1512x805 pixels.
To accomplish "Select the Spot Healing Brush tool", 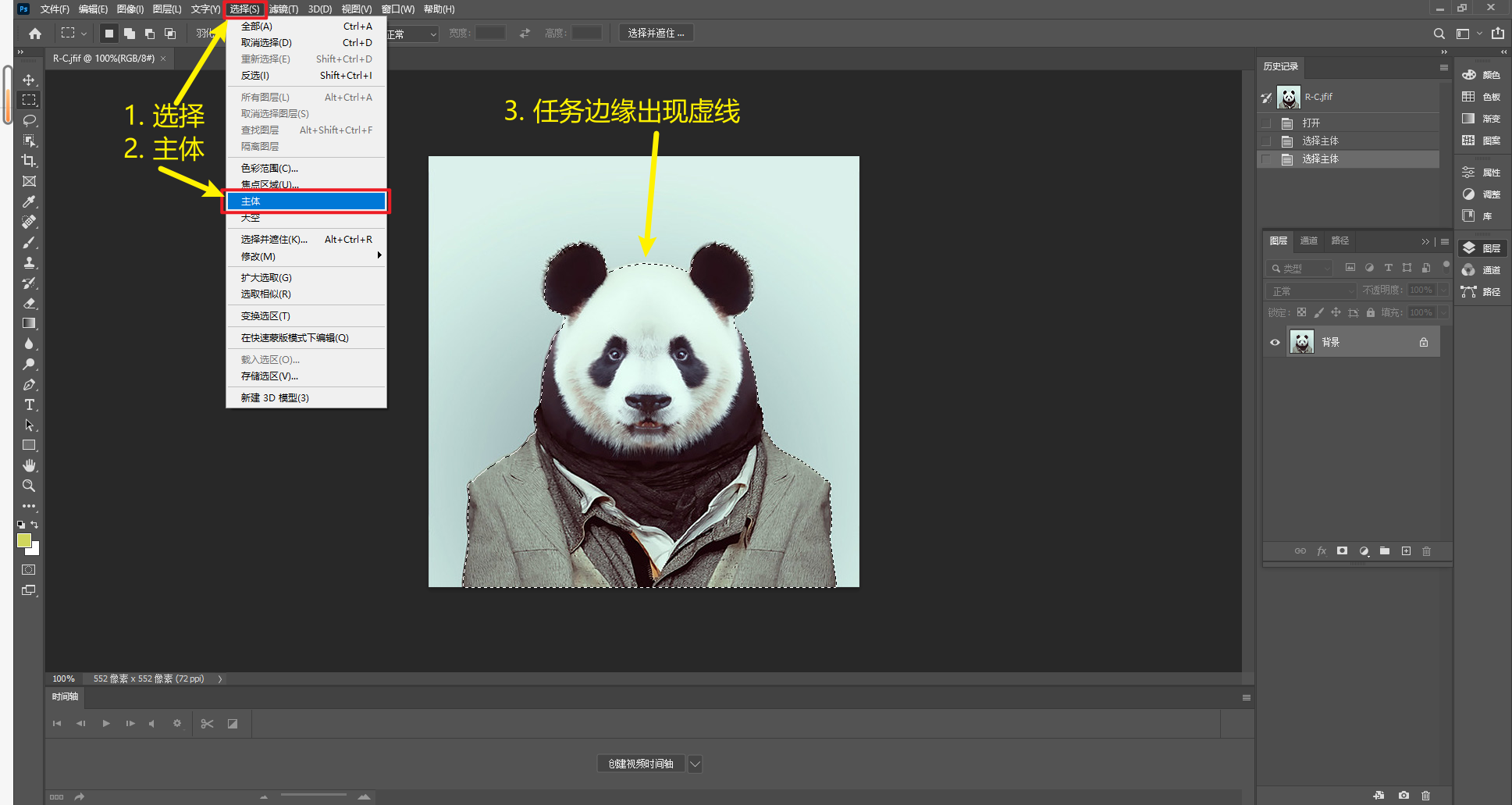I will (x=29, y=222).
